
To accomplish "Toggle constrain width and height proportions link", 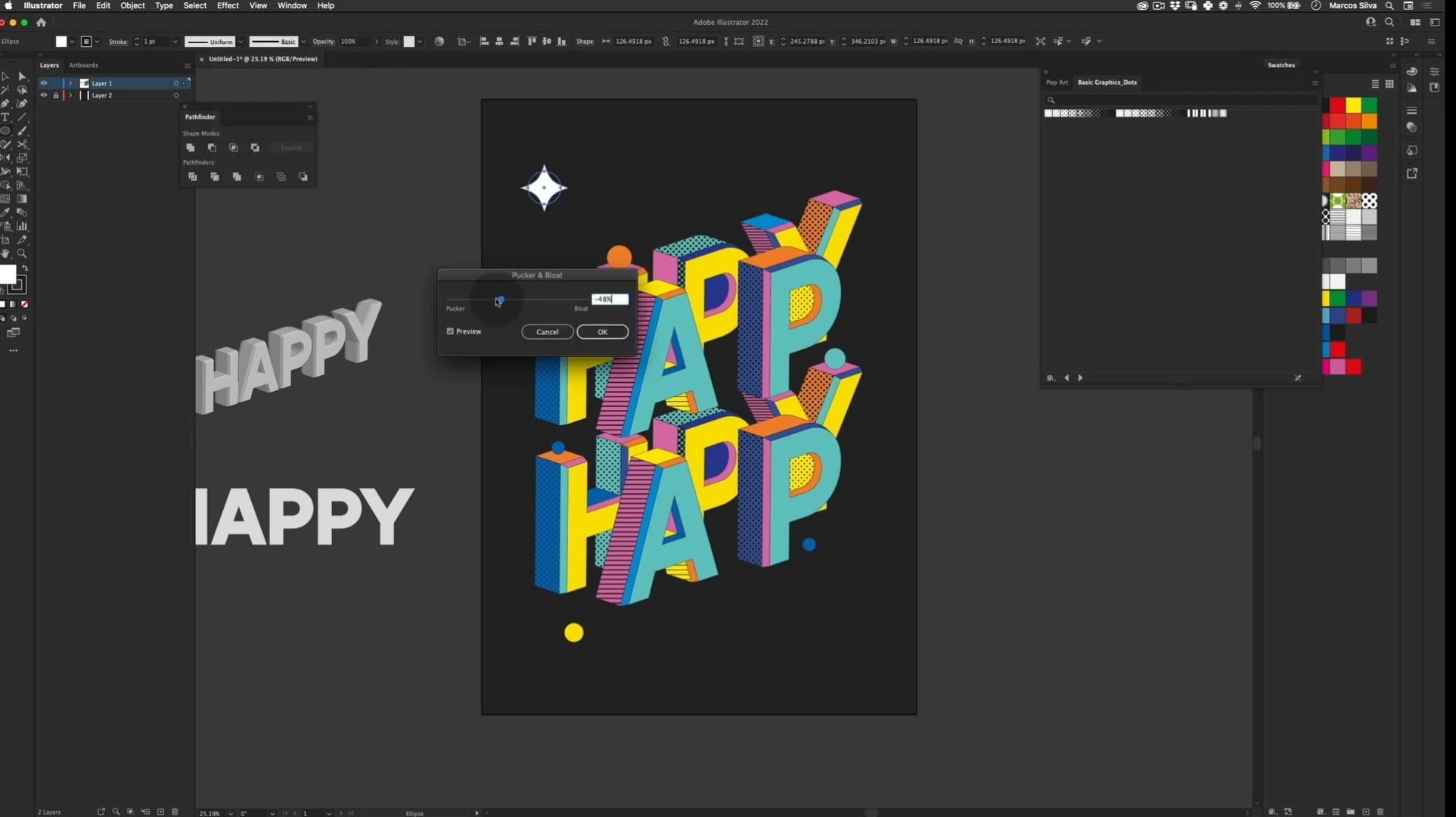I will click(958, 42).
